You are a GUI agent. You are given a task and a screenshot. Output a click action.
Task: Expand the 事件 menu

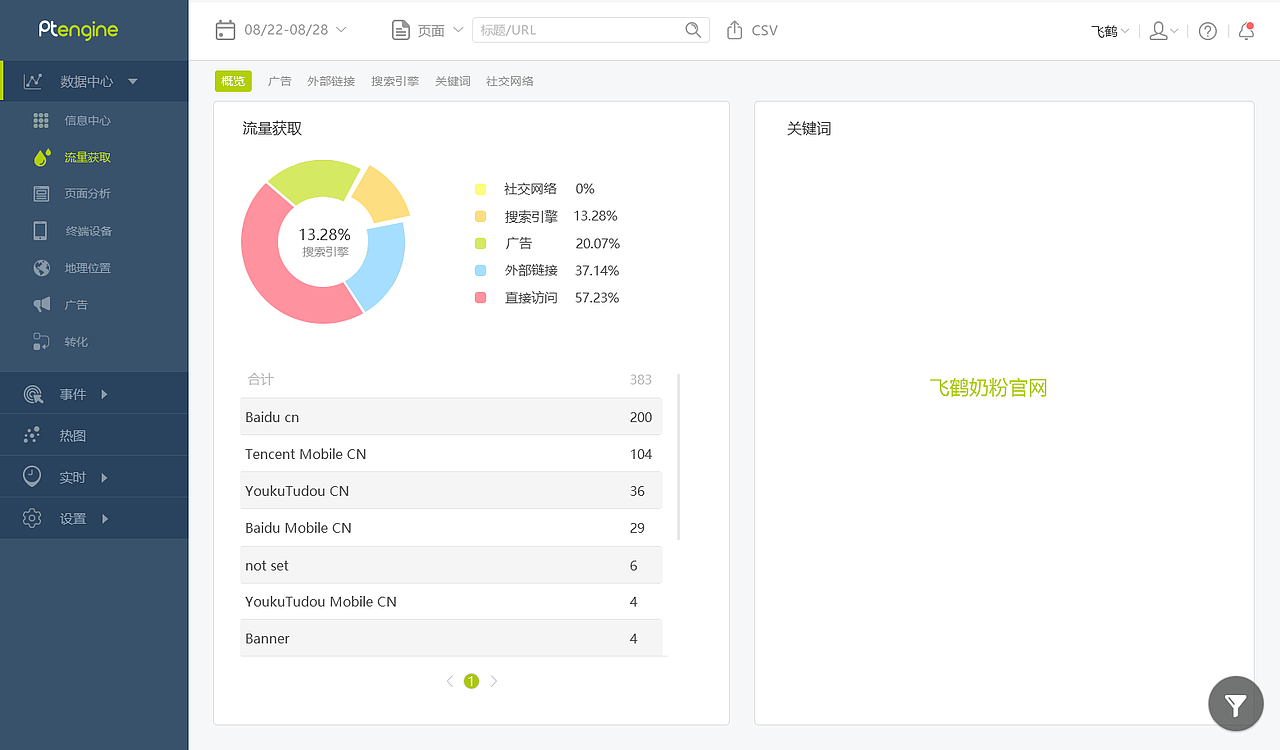point(104,394)
